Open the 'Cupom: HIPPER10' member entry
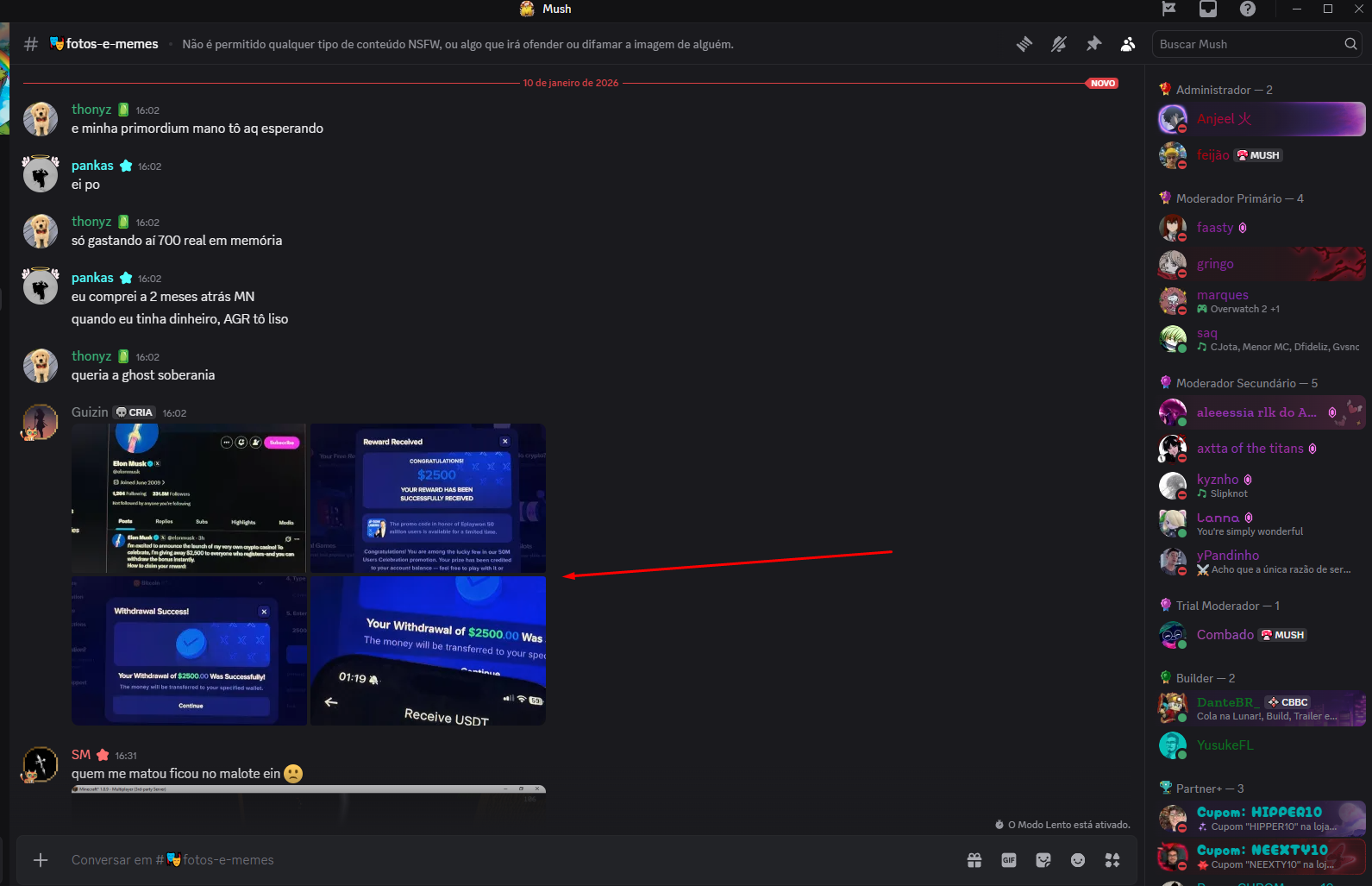 point(1262,819)
